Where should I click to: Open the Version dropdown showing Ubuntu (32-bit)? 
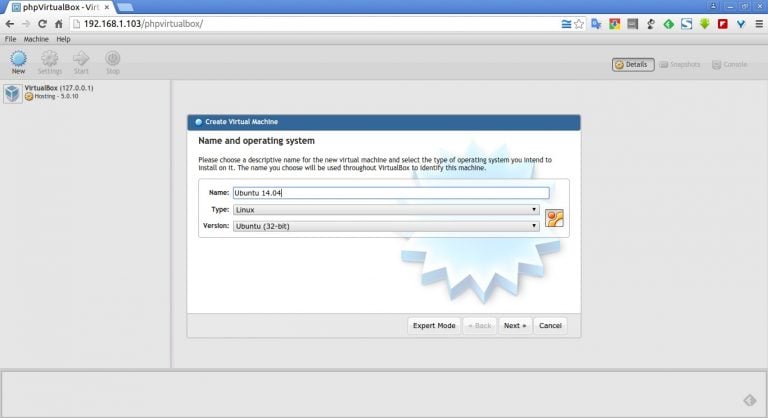[386, 226]
